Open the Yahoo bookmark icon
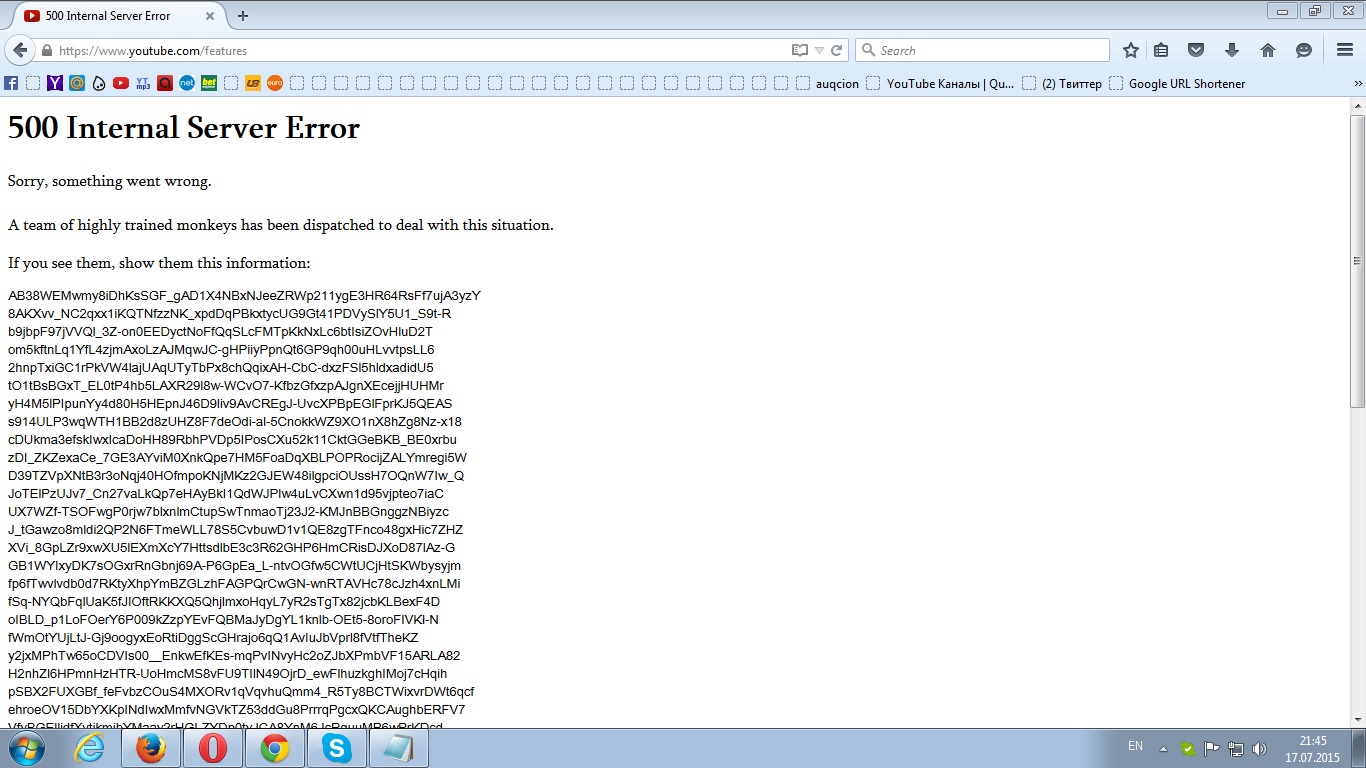Image resolution: width=1366 pixels, height=768 pixels. (x=55, y=83)
